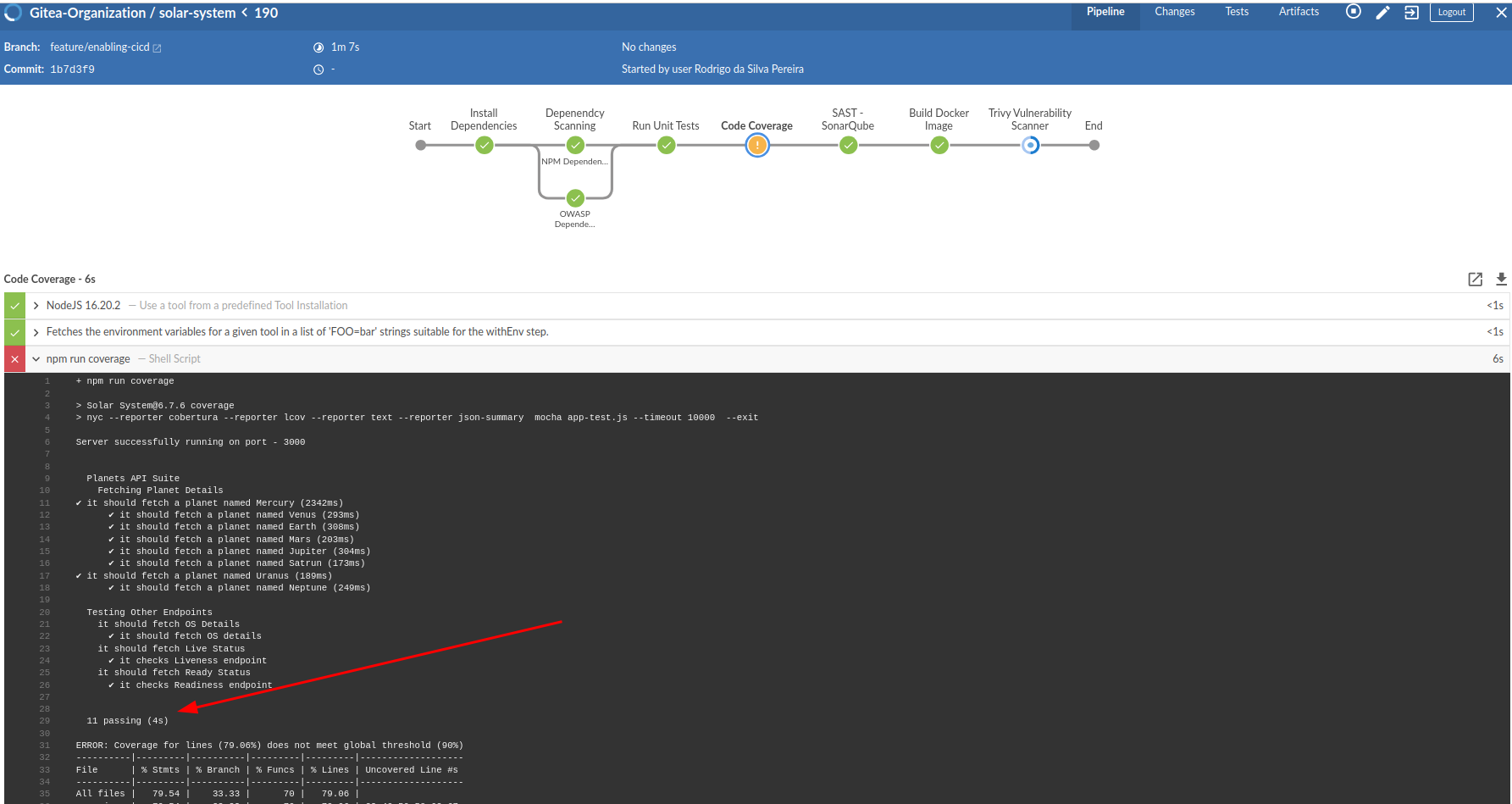Open the Tests tab
This screenshot has height=804, width=1512.
click(1237, 12)
